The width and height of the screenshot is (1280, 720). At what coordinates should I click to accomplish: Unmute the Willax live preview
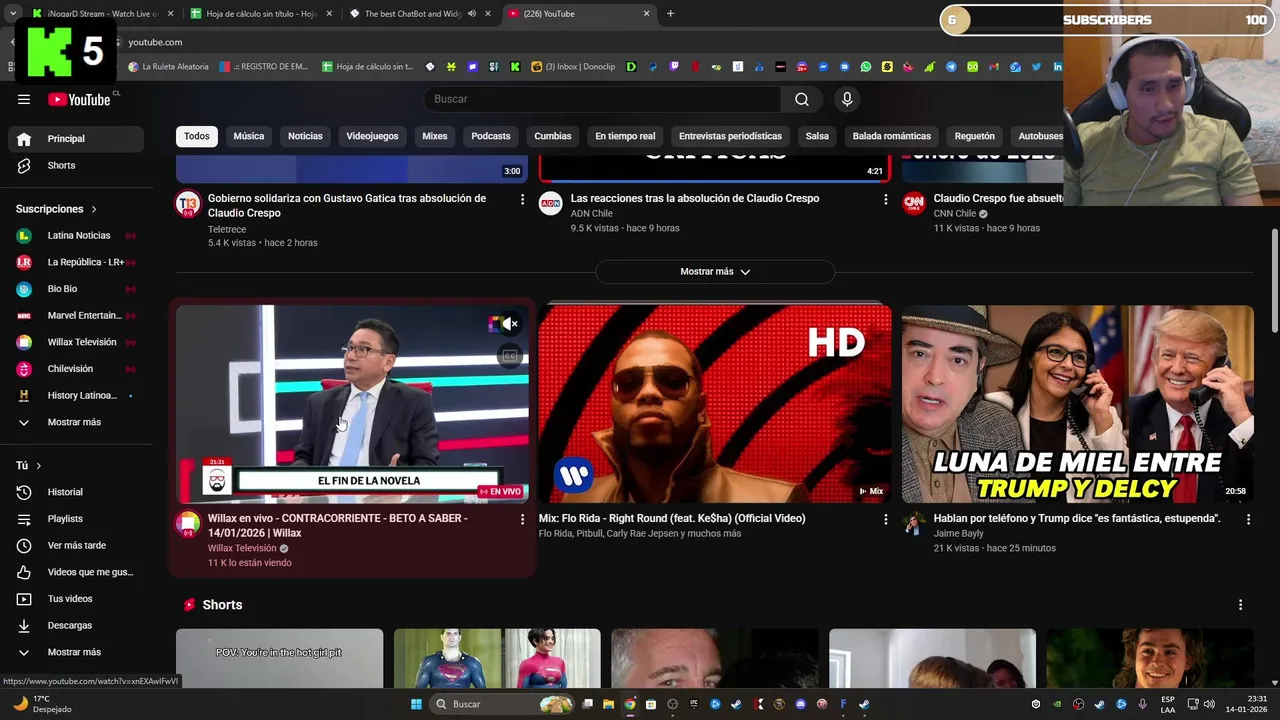click(510, 324)
